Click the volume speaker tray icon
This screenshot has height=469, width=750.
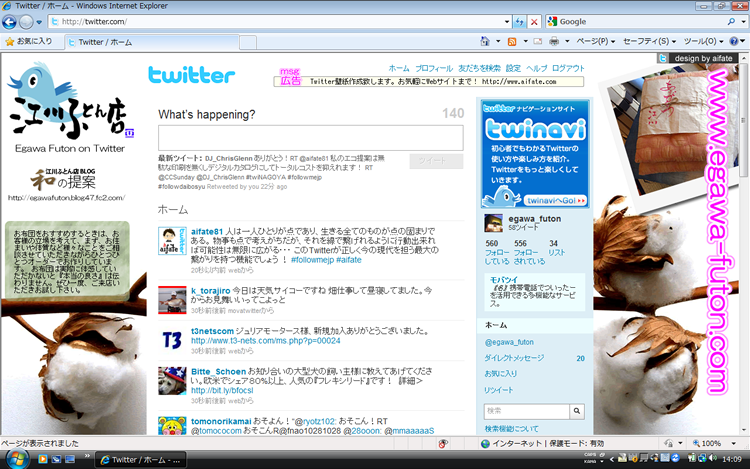(x=713, y=458)
